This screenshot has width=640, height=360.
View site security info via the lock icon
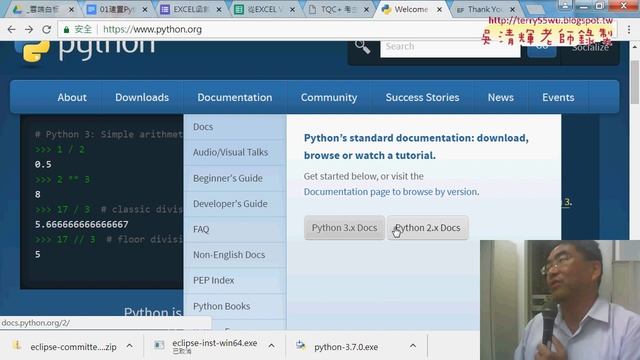point(66,29)
